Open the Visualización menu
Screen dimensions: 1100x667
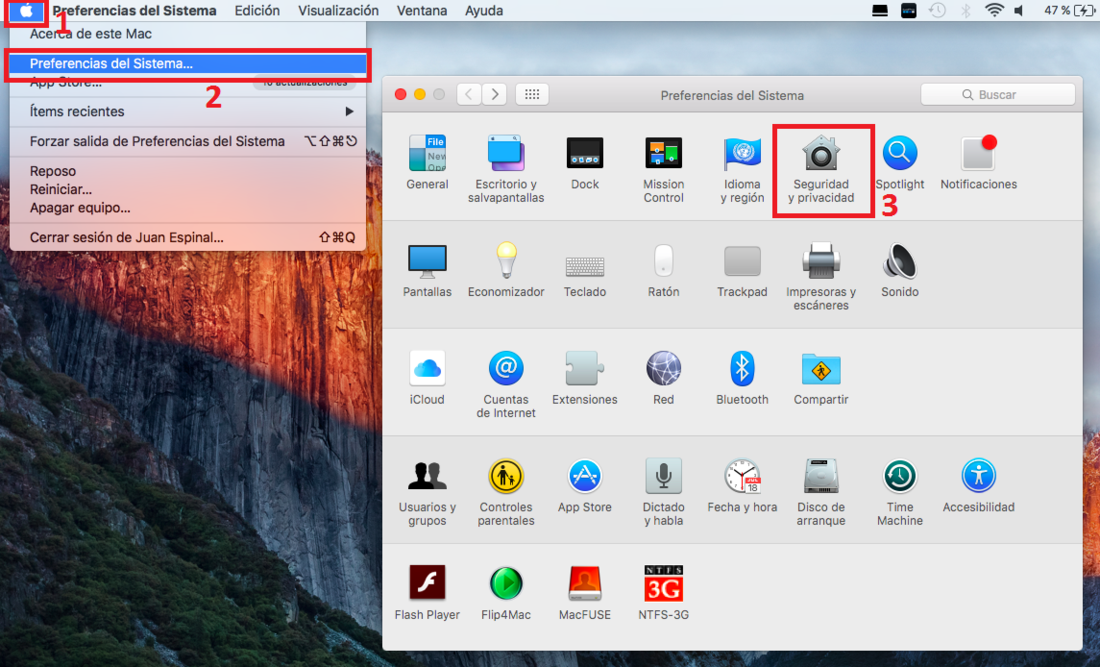pyautogui.click(x=338, y=11)
